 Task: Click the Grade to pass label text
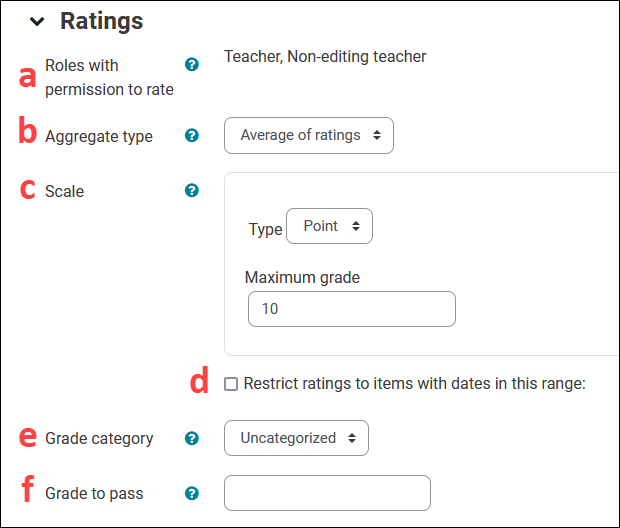pyautogui.click(x=94, y=493)
